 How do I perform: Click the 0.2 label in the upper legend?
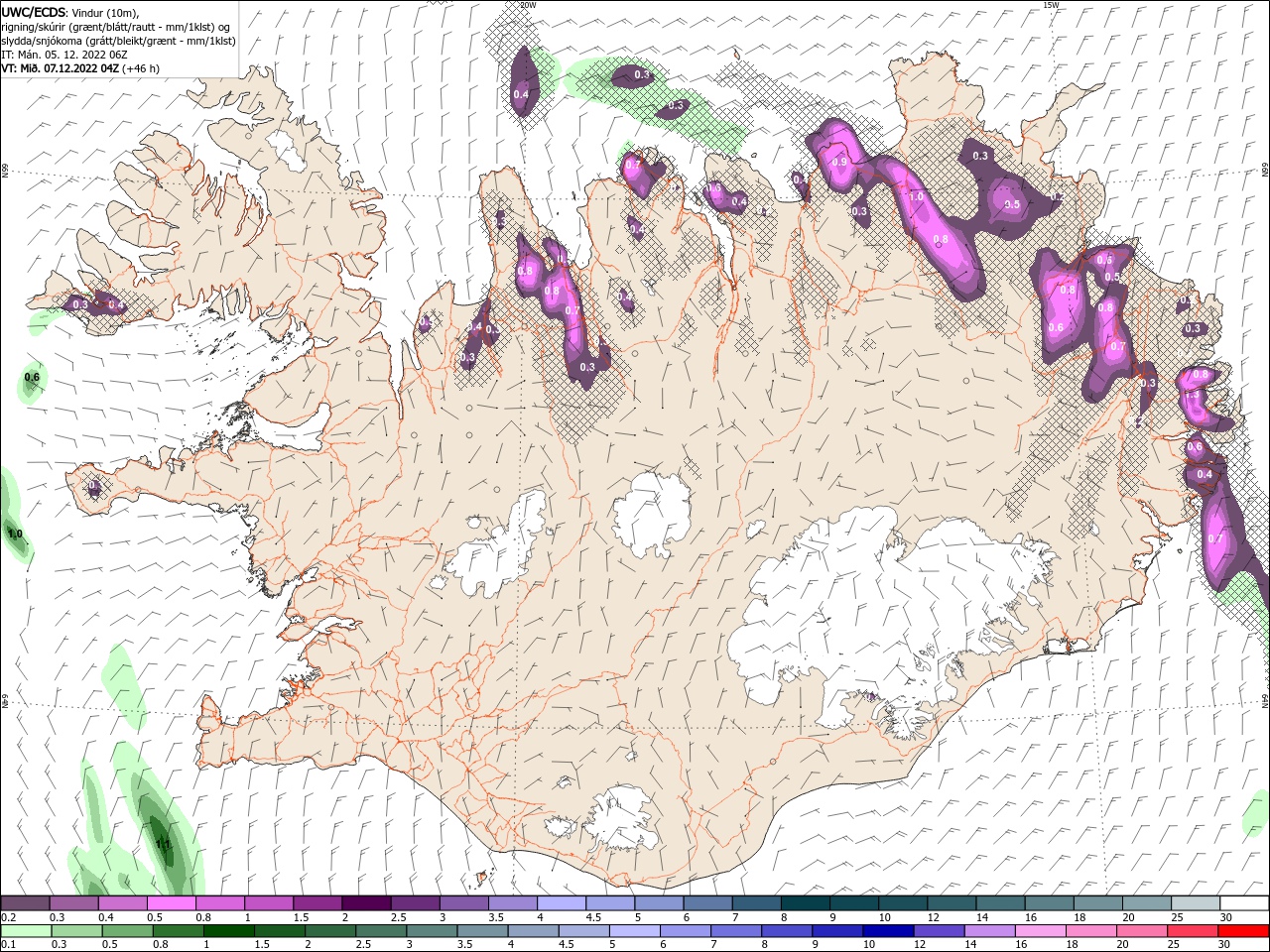(9, 917)
